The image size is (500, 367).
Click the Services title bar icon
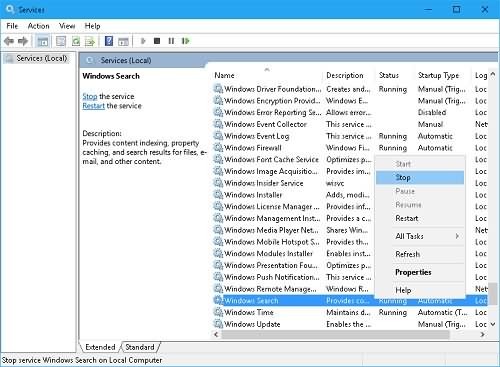(10, 9)
